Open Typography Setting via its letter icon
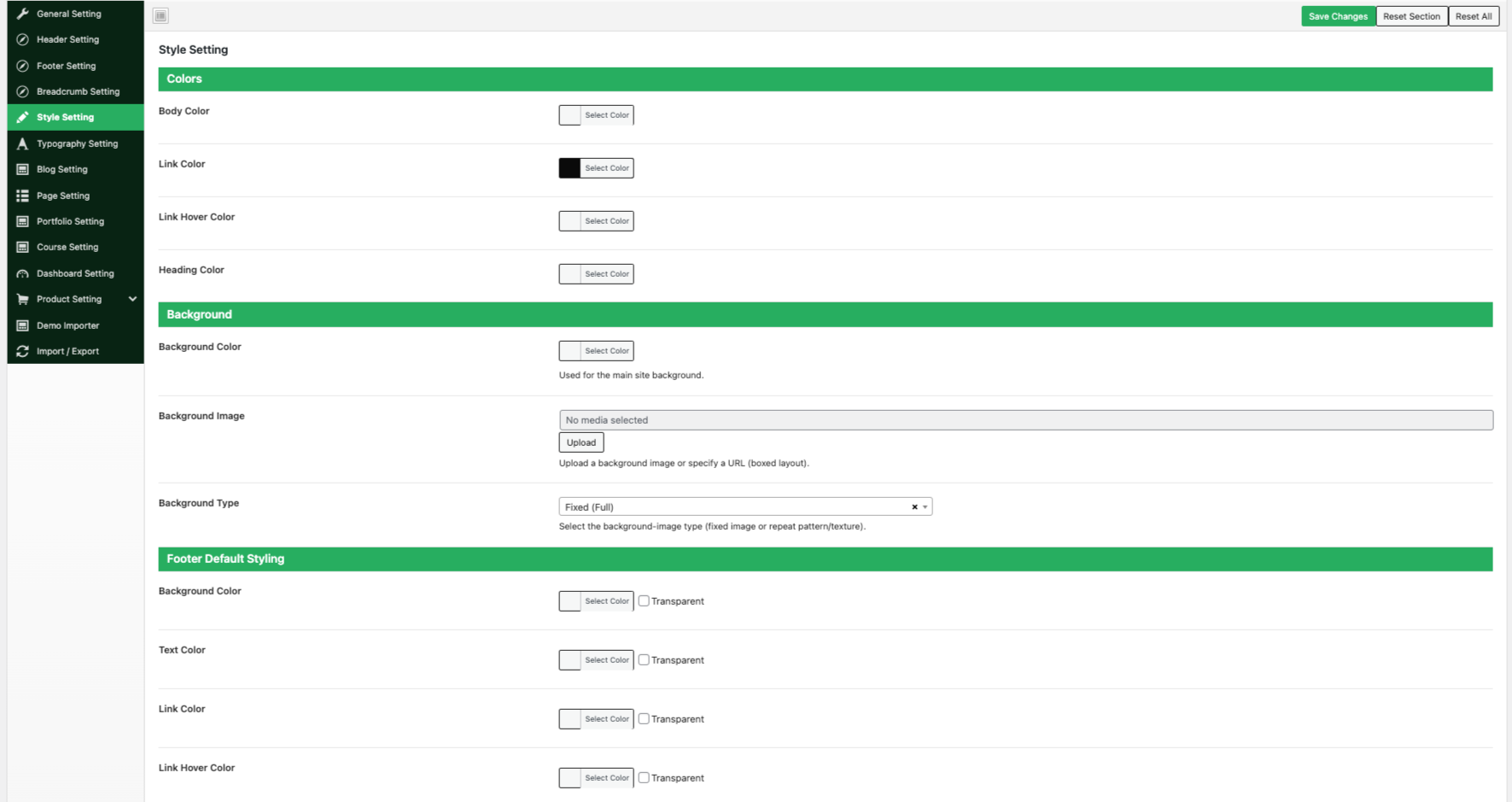The width and height of the screenshot is (1512, 802). (x=23, y=143)
